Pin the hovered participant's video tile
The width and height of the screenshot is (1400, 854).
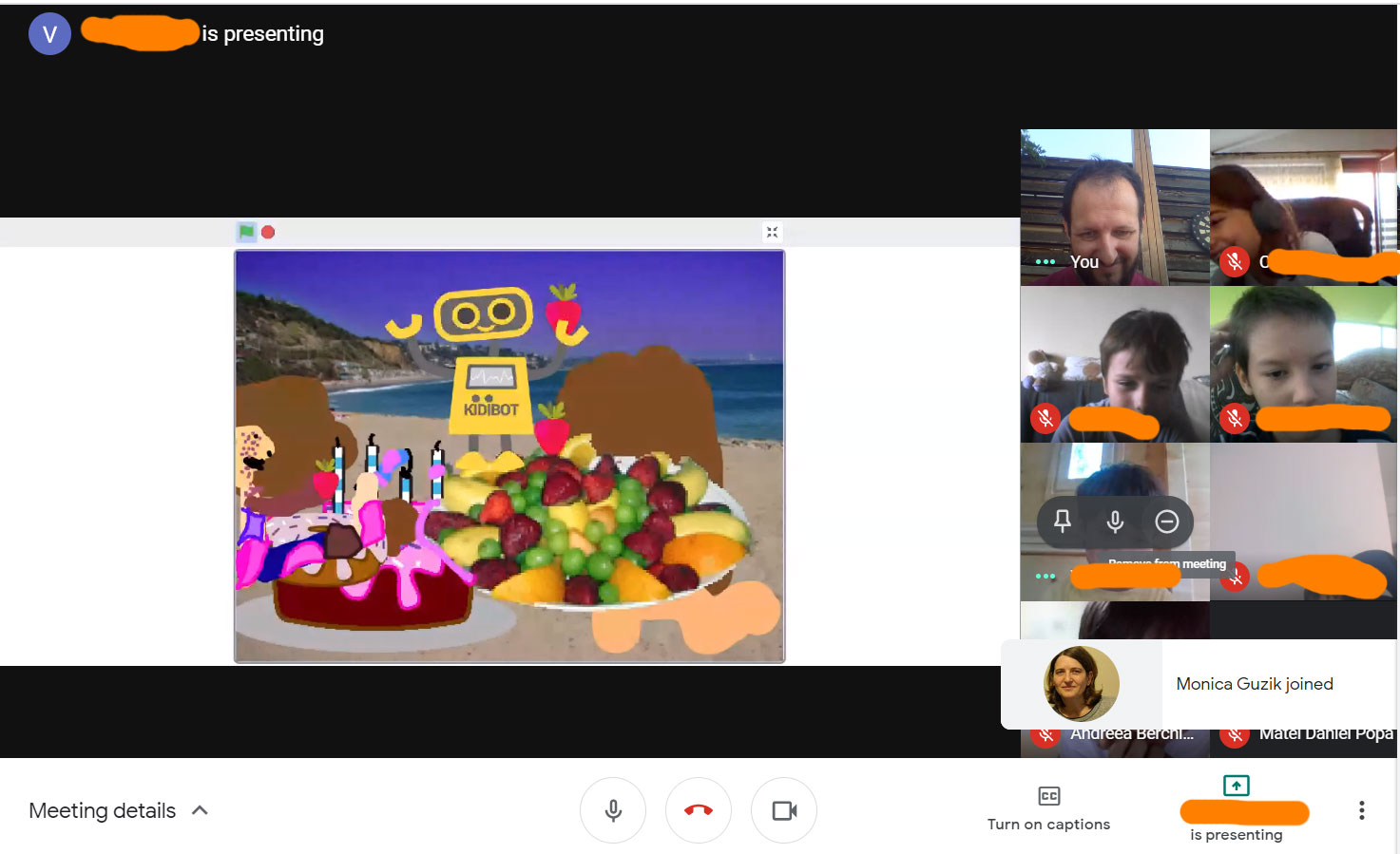[x=1063, y=521]
